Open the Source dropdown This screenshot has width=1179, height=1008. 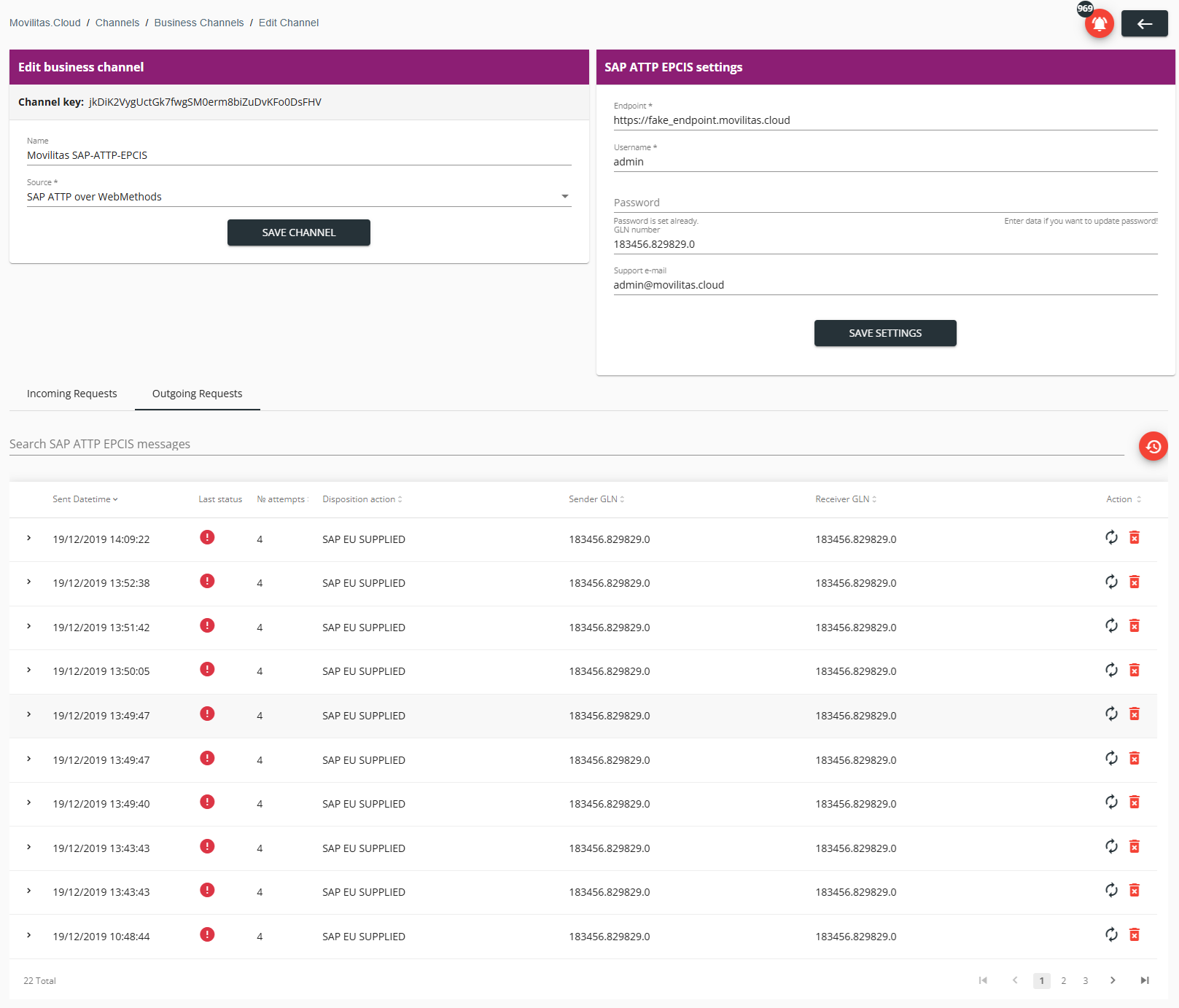(299, 197)
